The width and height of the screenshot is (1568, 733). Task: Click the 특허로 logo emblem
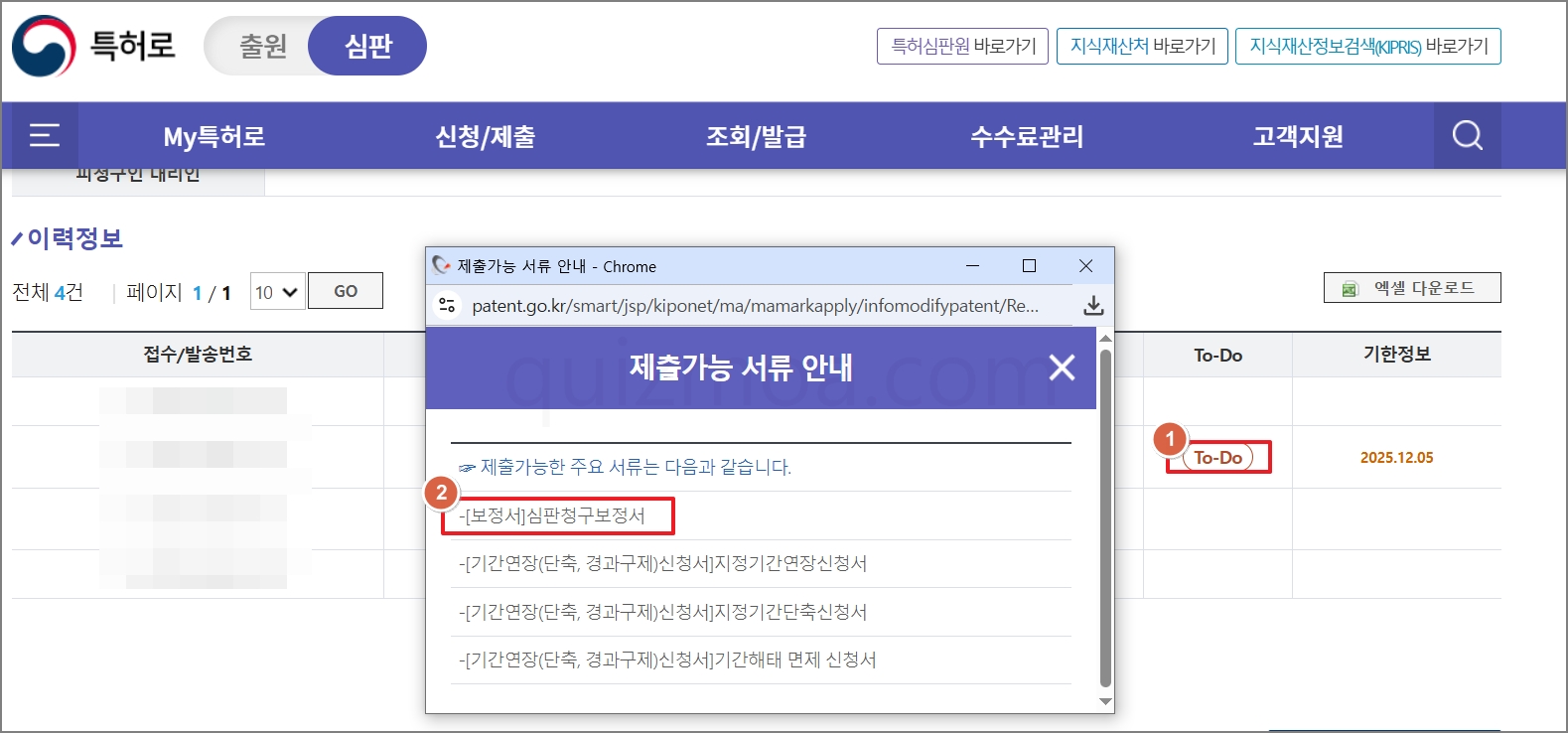pos(44,46)
